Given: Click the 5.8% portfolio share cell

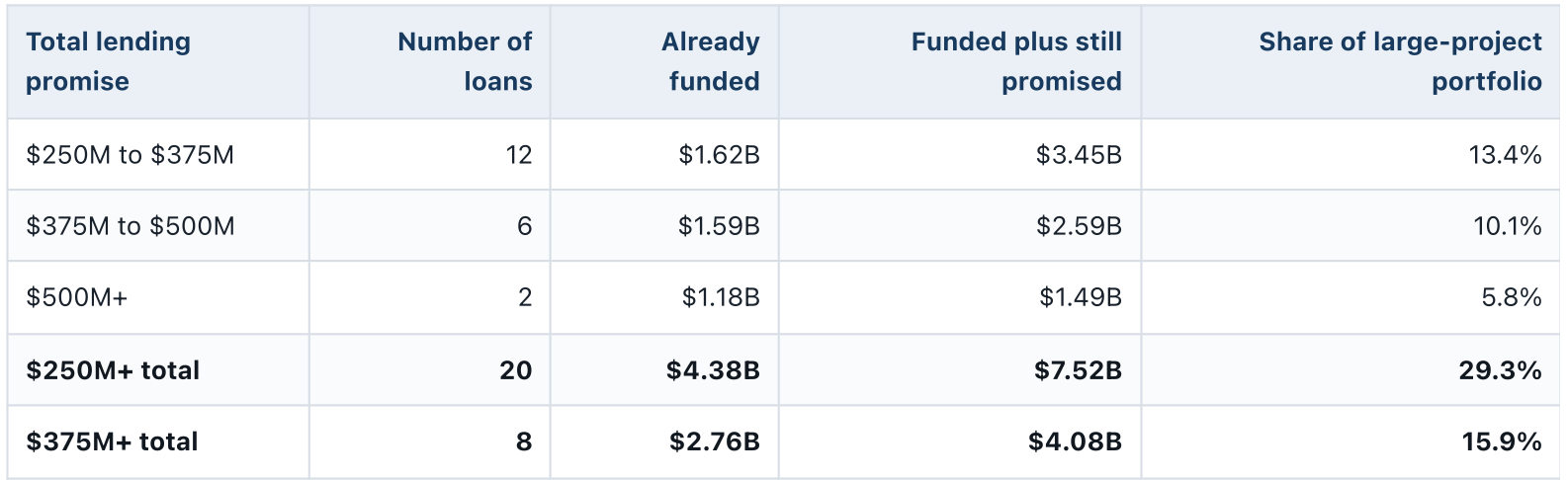Looking at the screenshot, I should point(1512,297).
